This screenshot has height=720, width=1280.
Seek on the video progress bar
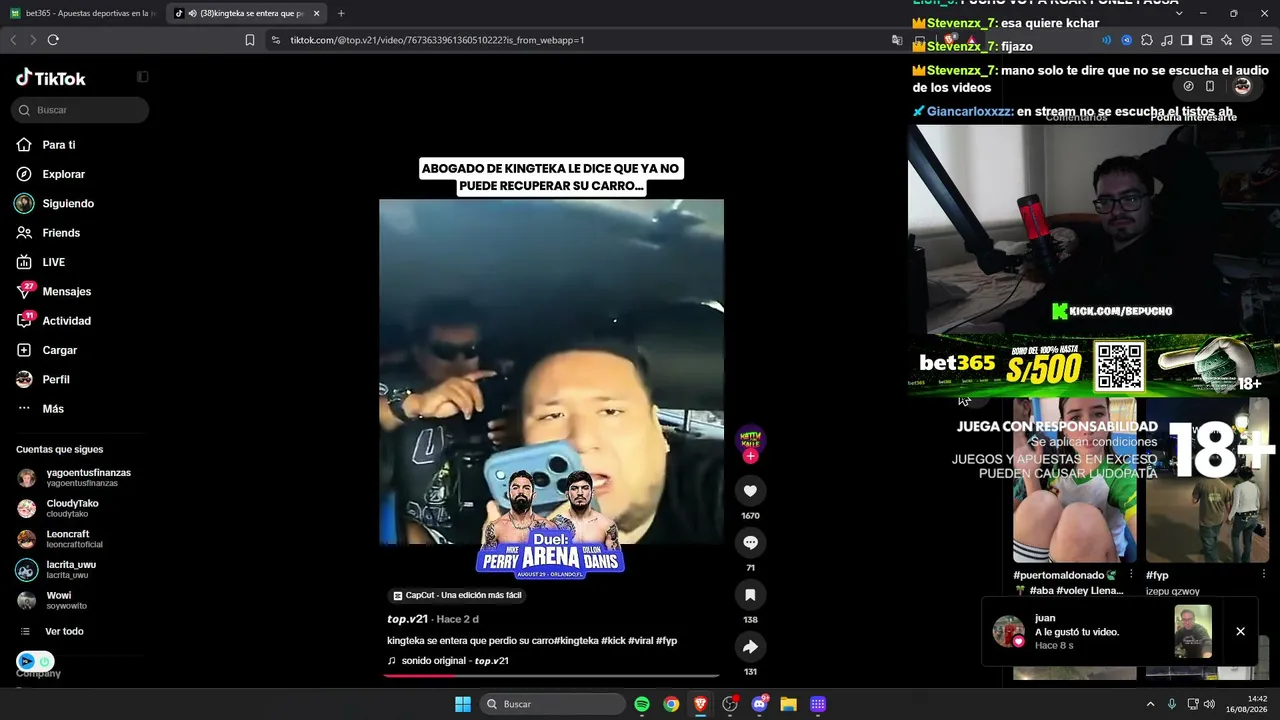(x=551, y=676)
